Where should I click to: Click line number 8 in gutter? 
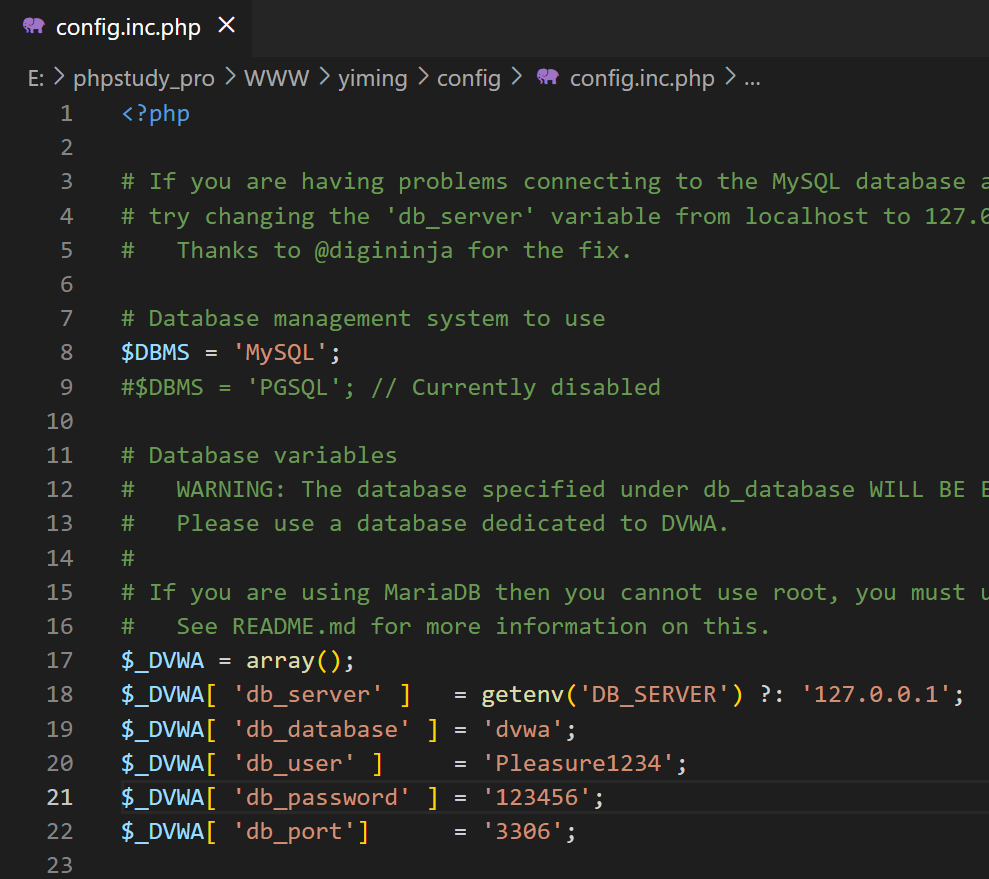click(x=67, y=352)
